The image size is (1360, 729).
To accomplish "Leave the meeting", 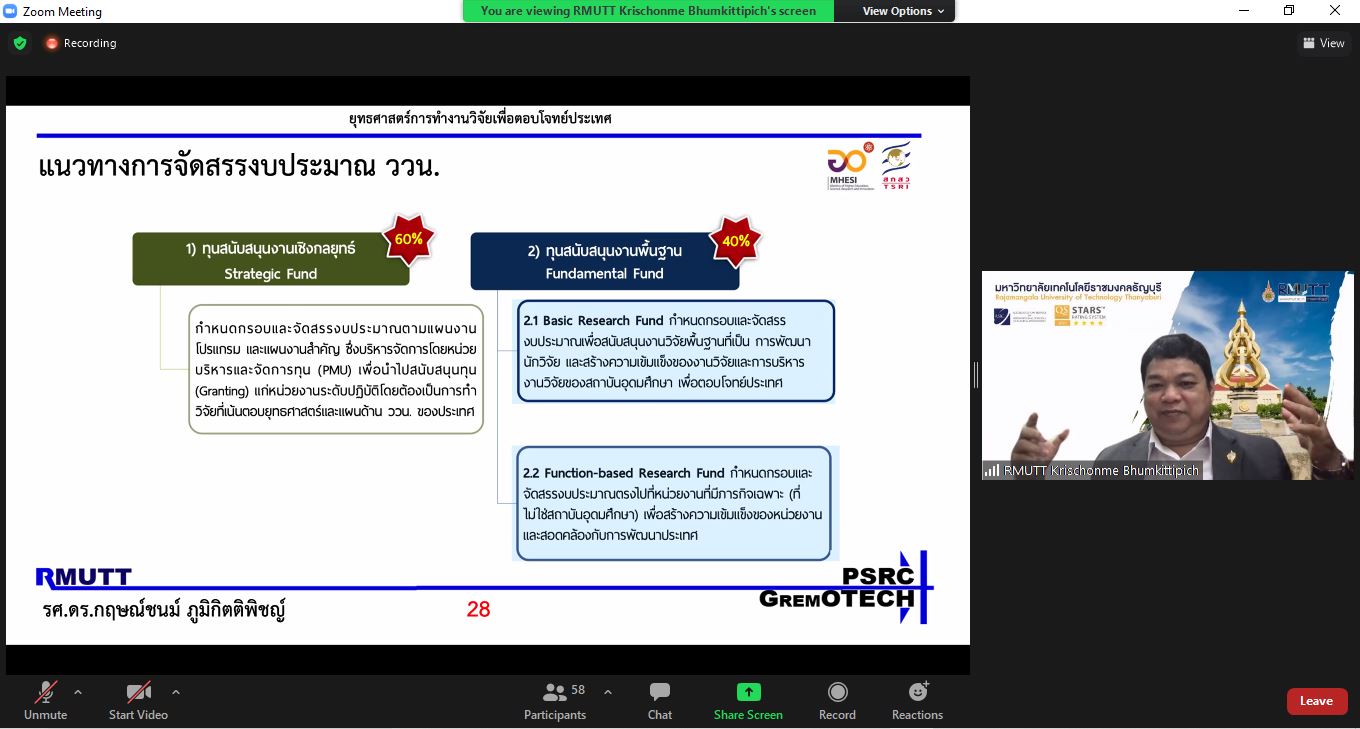I will 1316,701.
